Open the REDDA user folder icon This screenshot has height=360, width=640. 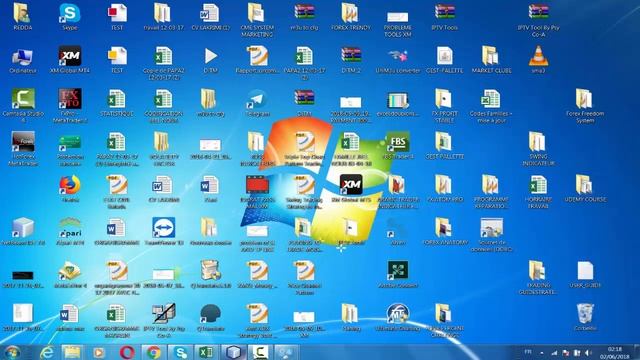[x=23, y=17]
